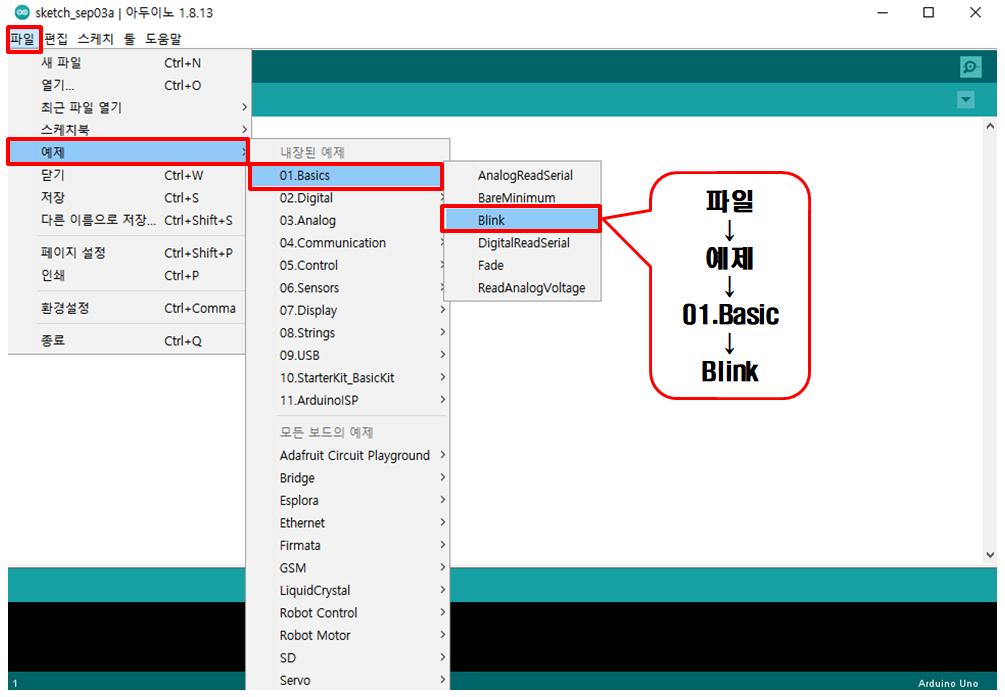Choose 열기... menu entry
This screenshot has height=697, width=1005.
pyautogui.click(x=128, y=85)
